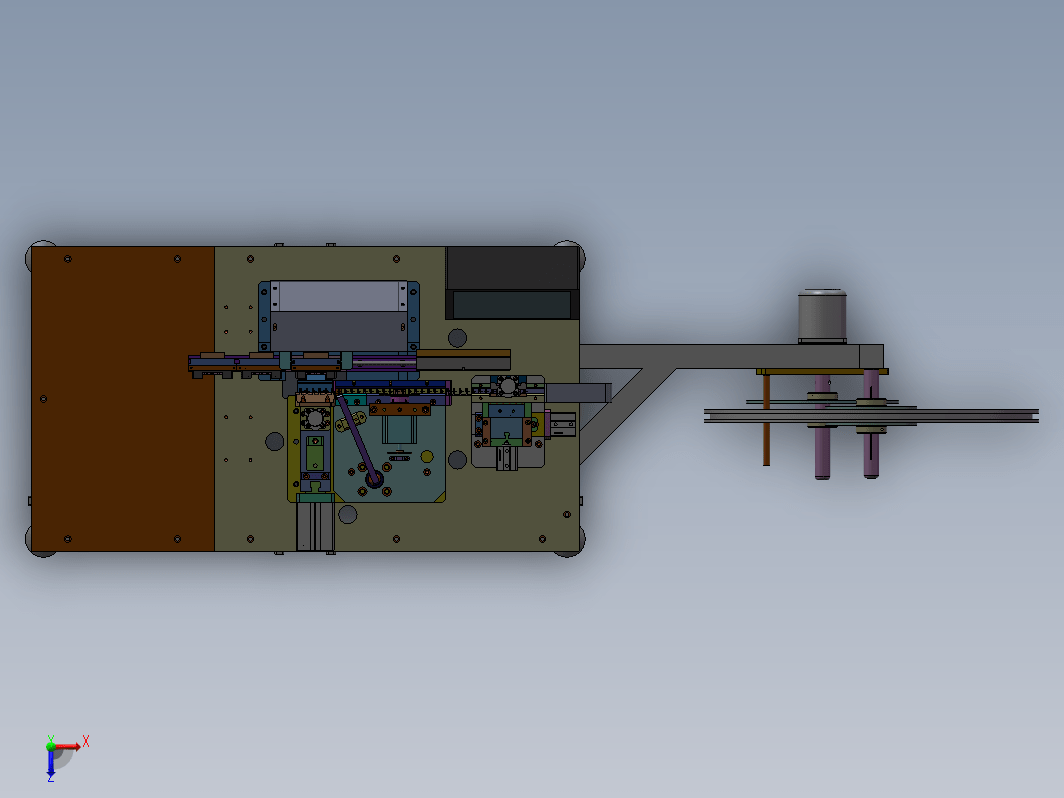Select the light gray cover inside the blue frame
1064x798 pixels.
pyautogui.click(x=339, y=297)
